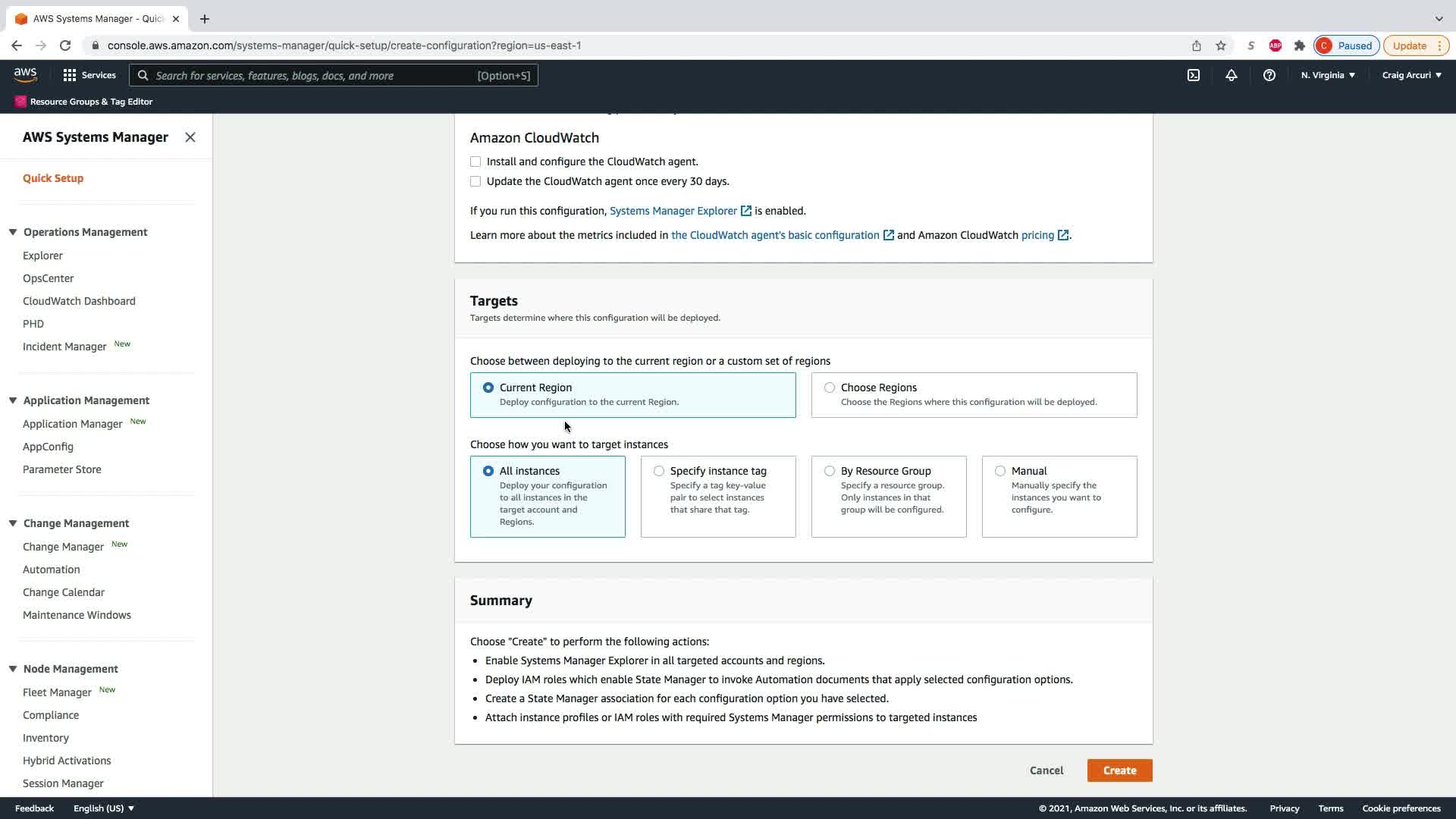Open browser extensions puzzle icon
The width and height of the screenshot is (1456, 819).
[x=1300, y=45]
